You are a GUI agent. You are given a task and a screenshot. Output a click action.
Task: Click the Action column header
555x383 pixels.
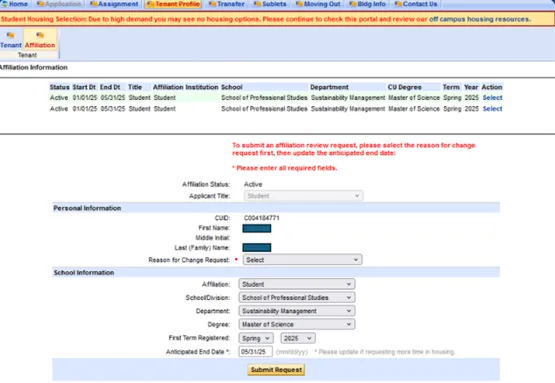point(492,87)
